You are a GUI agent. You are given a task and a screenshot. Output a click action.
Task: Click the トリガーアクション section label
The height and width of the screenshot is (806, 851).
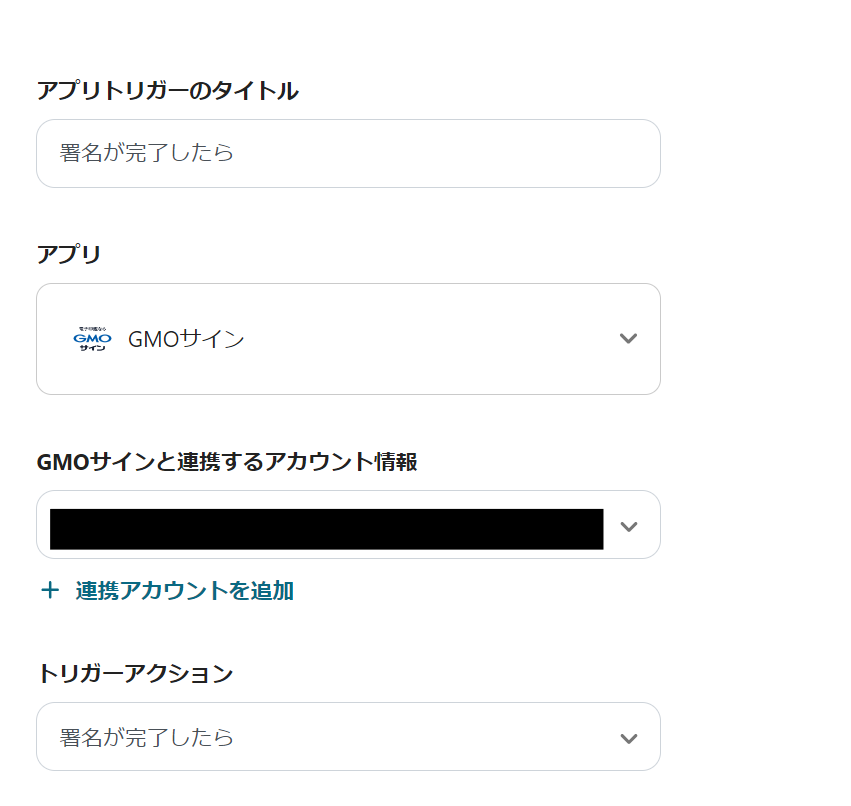pyautogui.click(x=135, y=673)
